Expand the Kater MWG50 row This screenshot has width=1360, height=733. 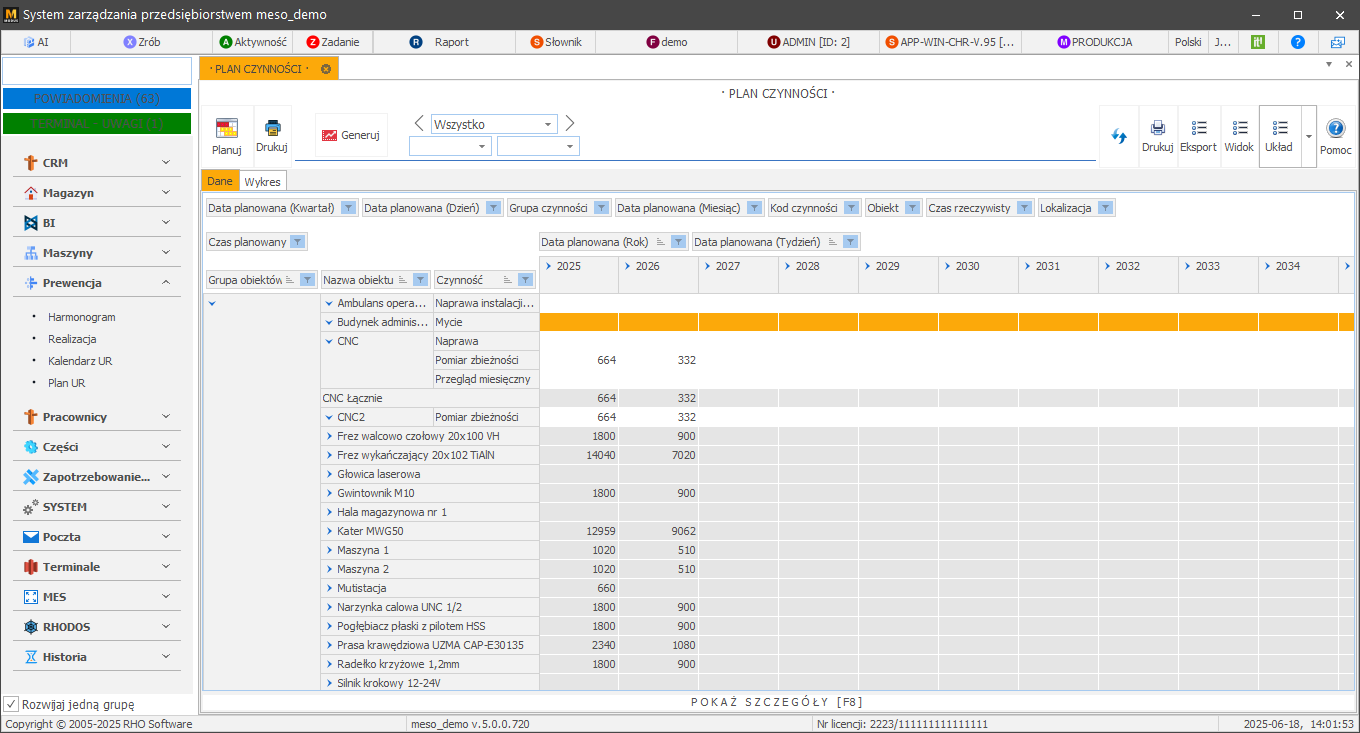click(x=328, y=531)
